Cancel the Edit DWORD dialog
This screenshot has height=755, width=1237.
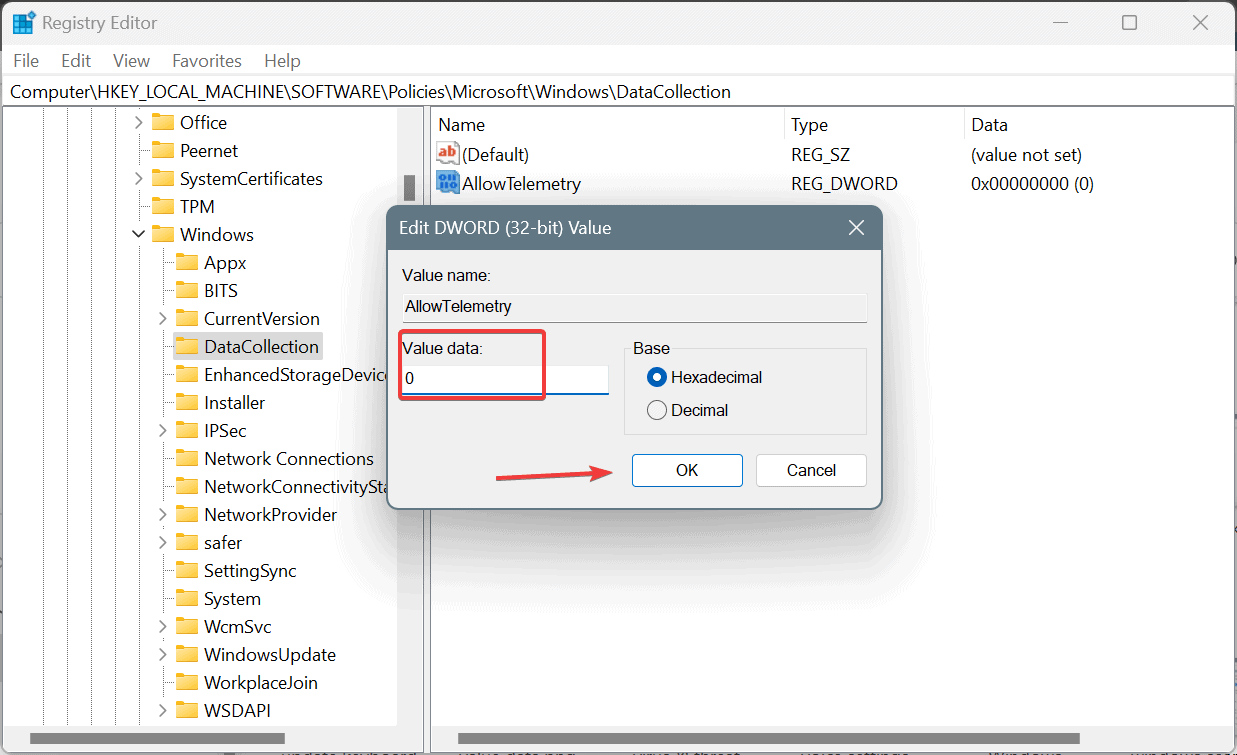tap(811, 470)
